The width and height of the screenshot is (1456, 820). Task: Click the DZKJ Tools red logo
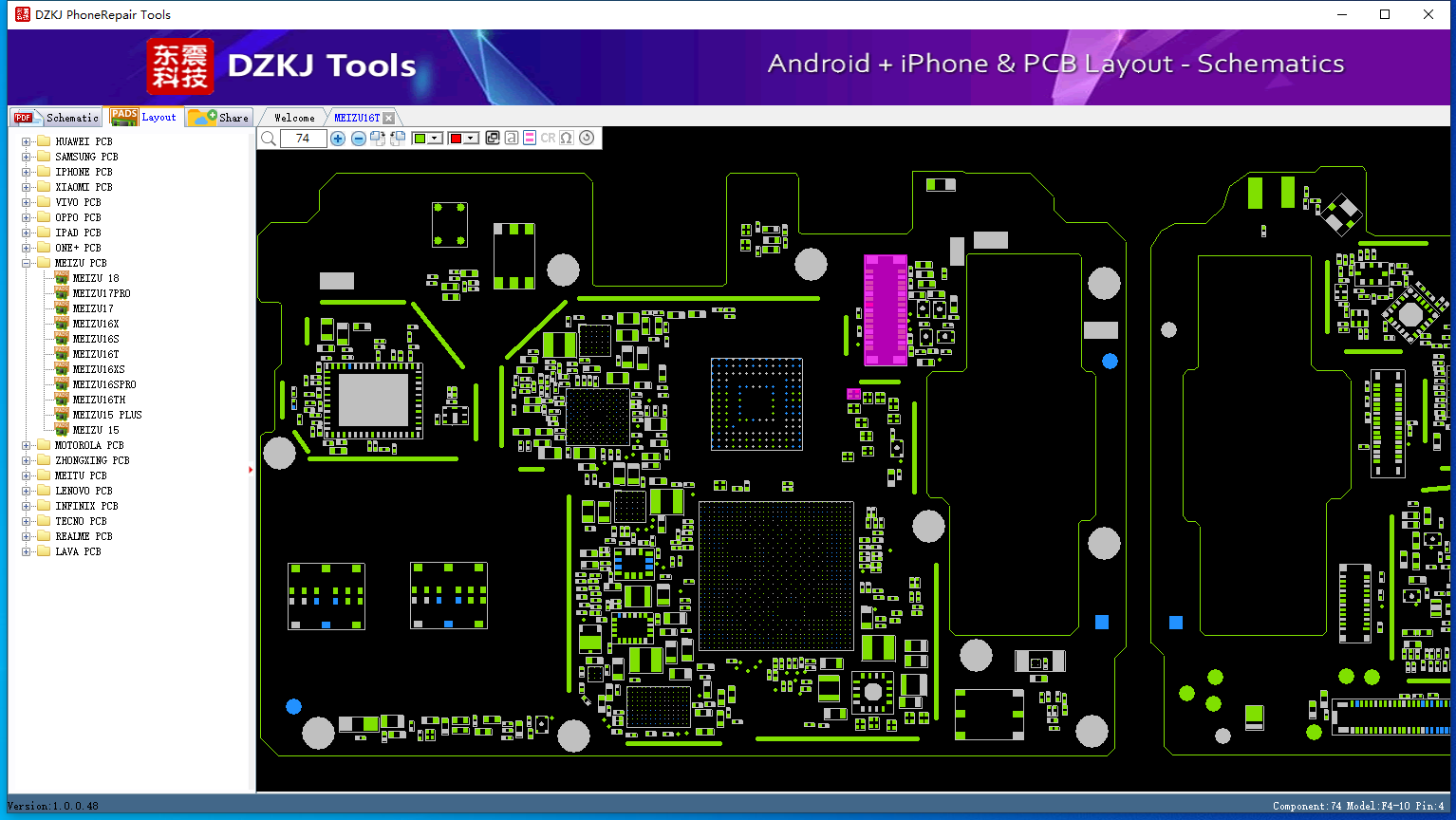point(180,66)
